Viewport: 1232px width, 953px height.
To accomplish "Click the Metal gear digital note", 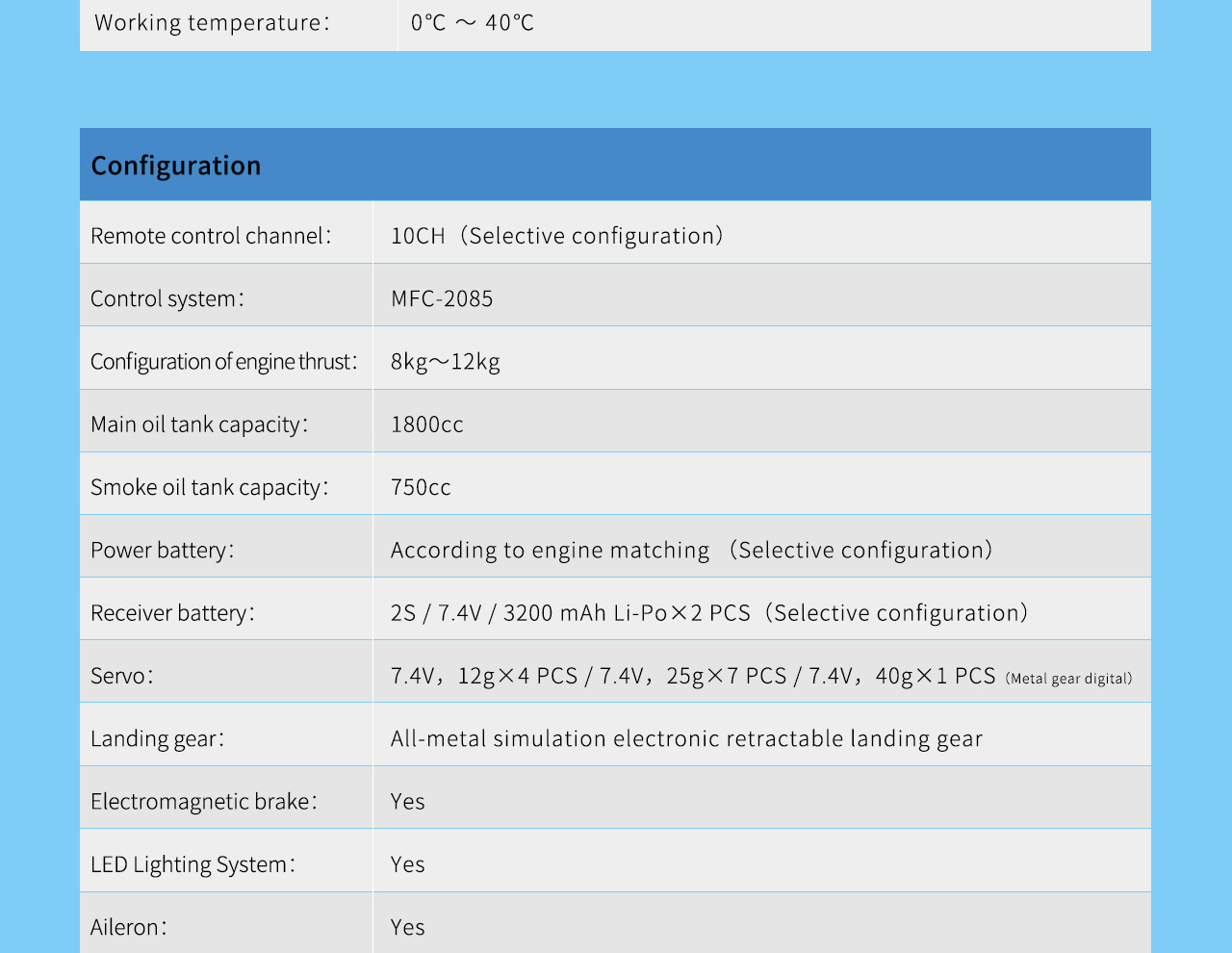I will (1068, 679).
